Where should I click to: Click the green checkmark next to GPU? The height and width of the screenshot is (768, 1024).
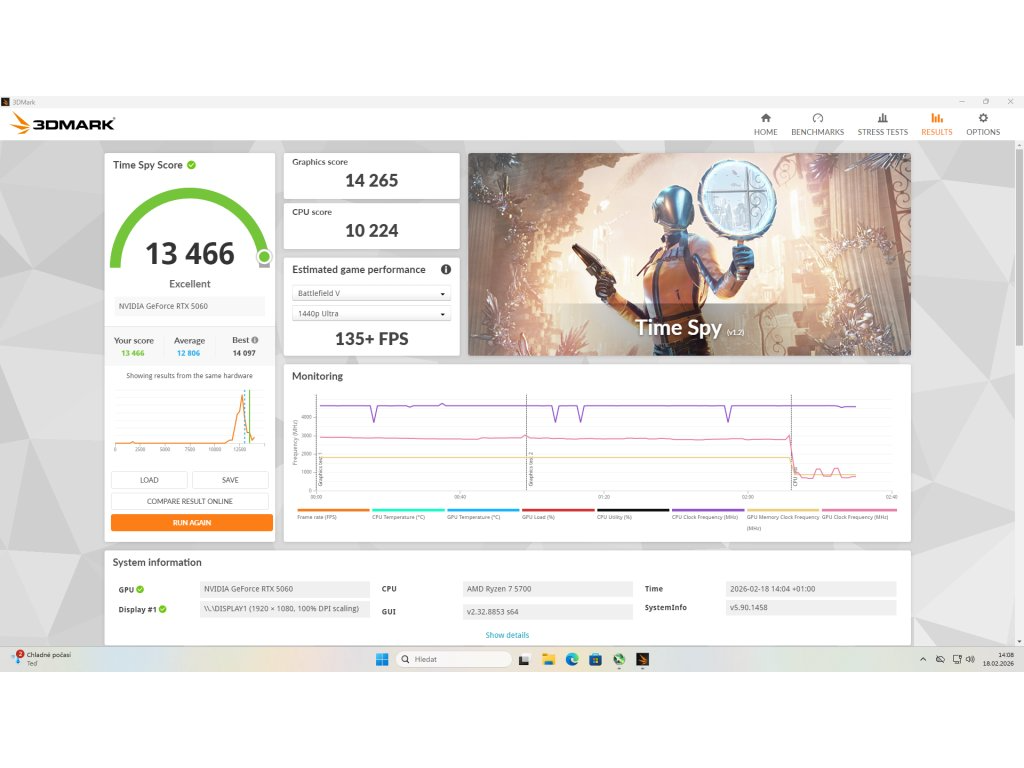[141, 589]
